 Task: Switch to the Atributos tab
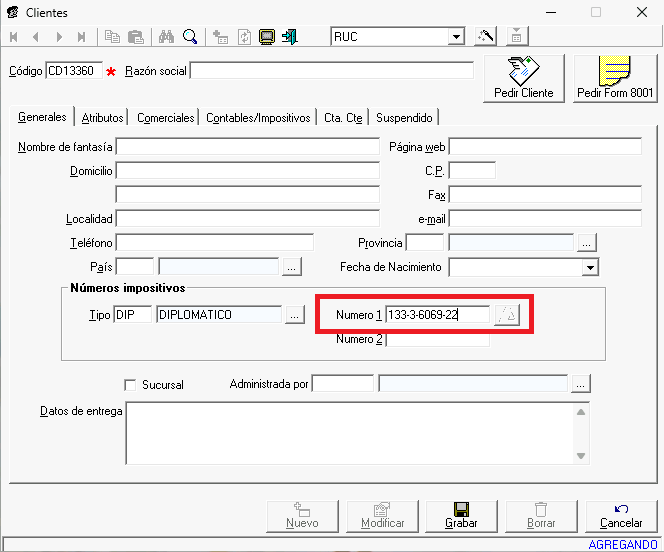pyautogui.click(x=103, y=118)
